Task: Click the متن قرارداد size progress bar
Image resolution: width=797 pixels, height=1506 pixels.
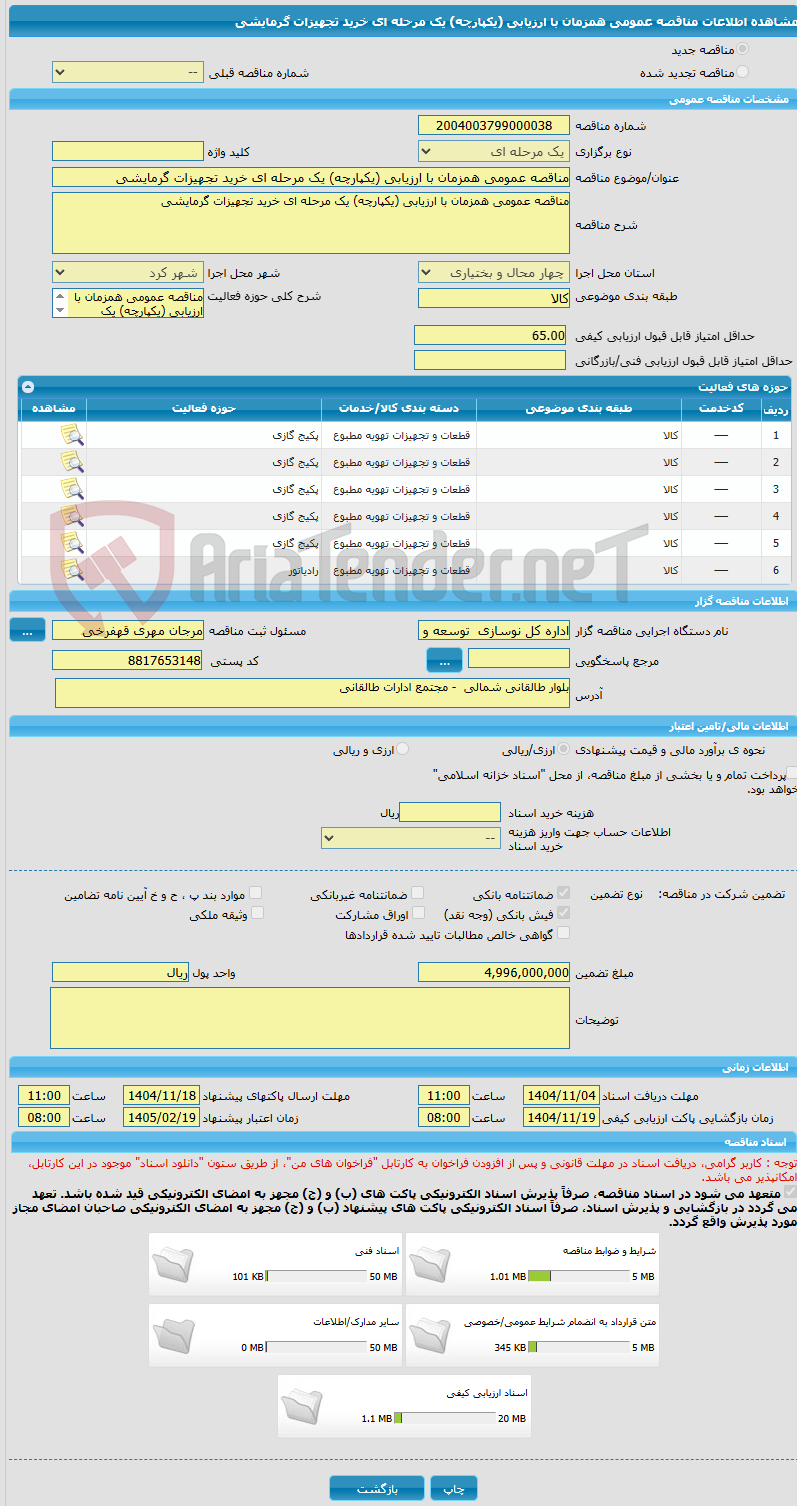Action: point(577,1347)
